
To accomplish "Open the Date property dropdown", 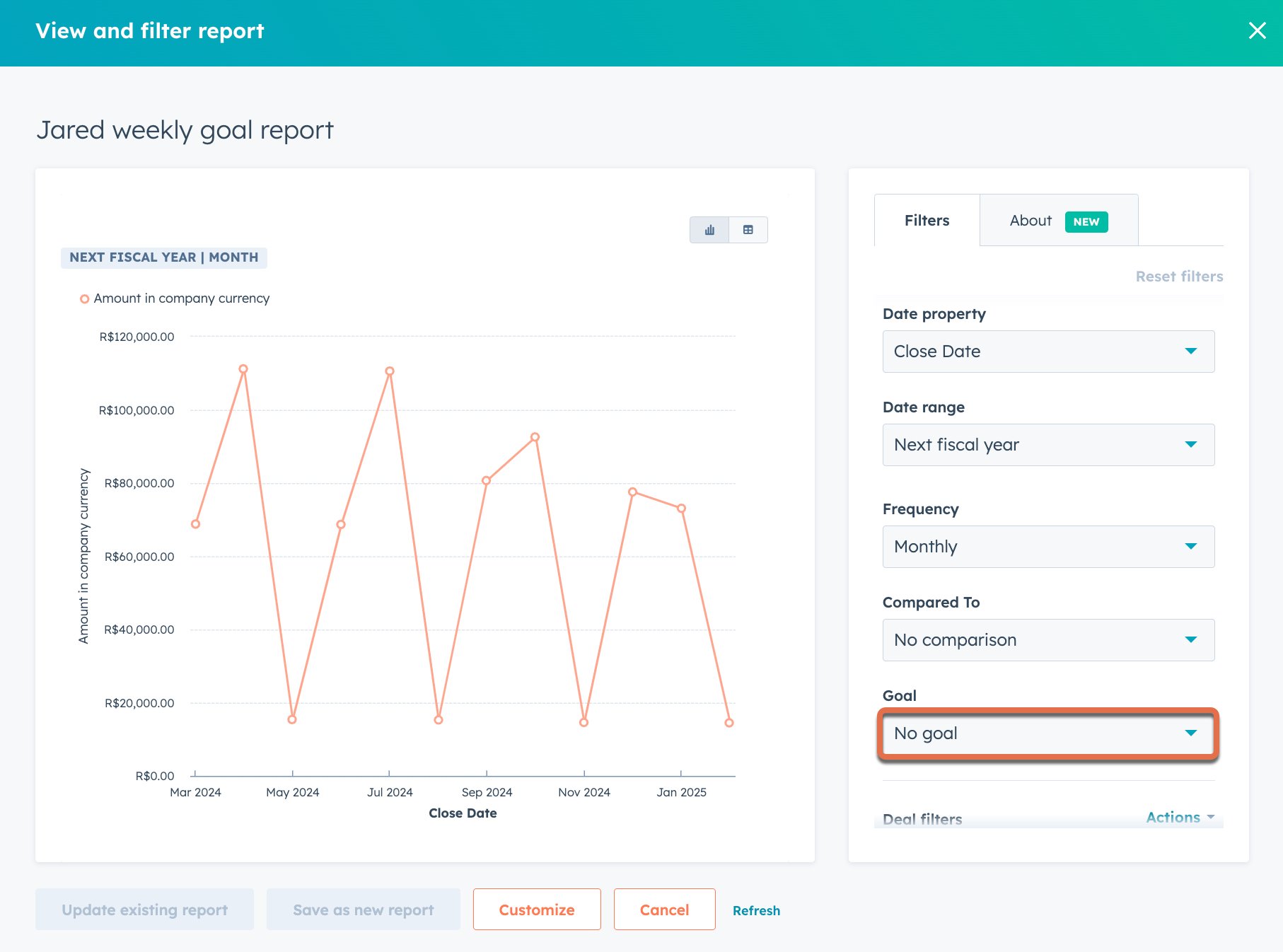I will coord(1047,351).
